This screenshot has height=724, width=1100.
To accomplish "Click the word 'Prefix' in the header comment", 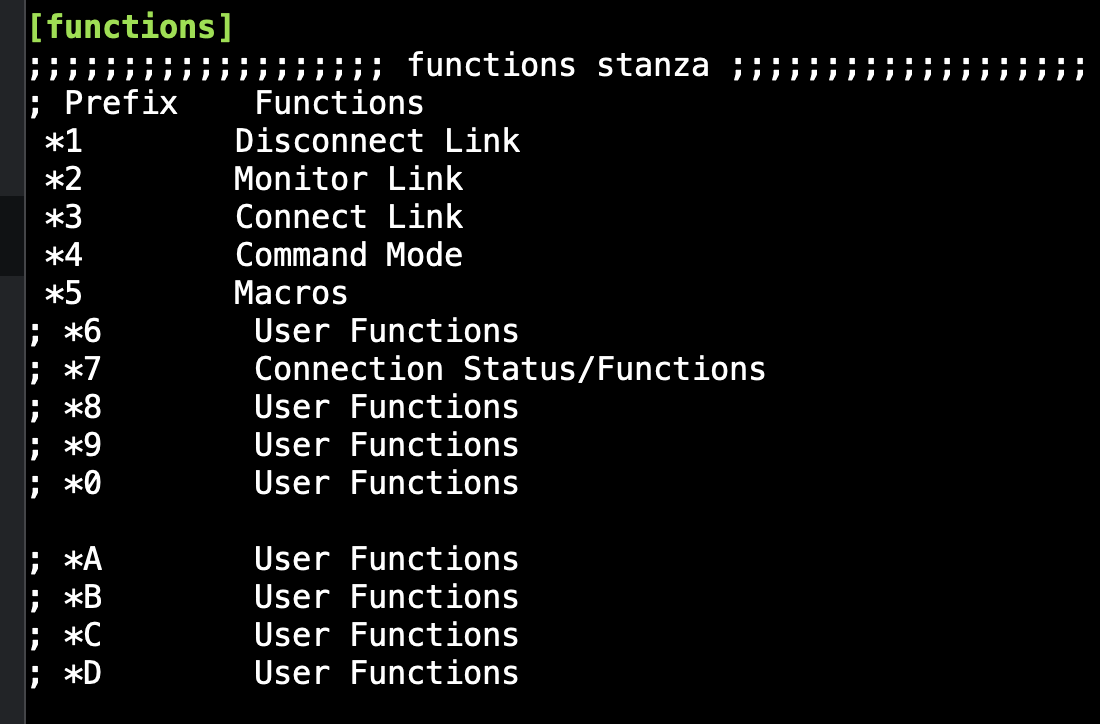I will 121,103.
